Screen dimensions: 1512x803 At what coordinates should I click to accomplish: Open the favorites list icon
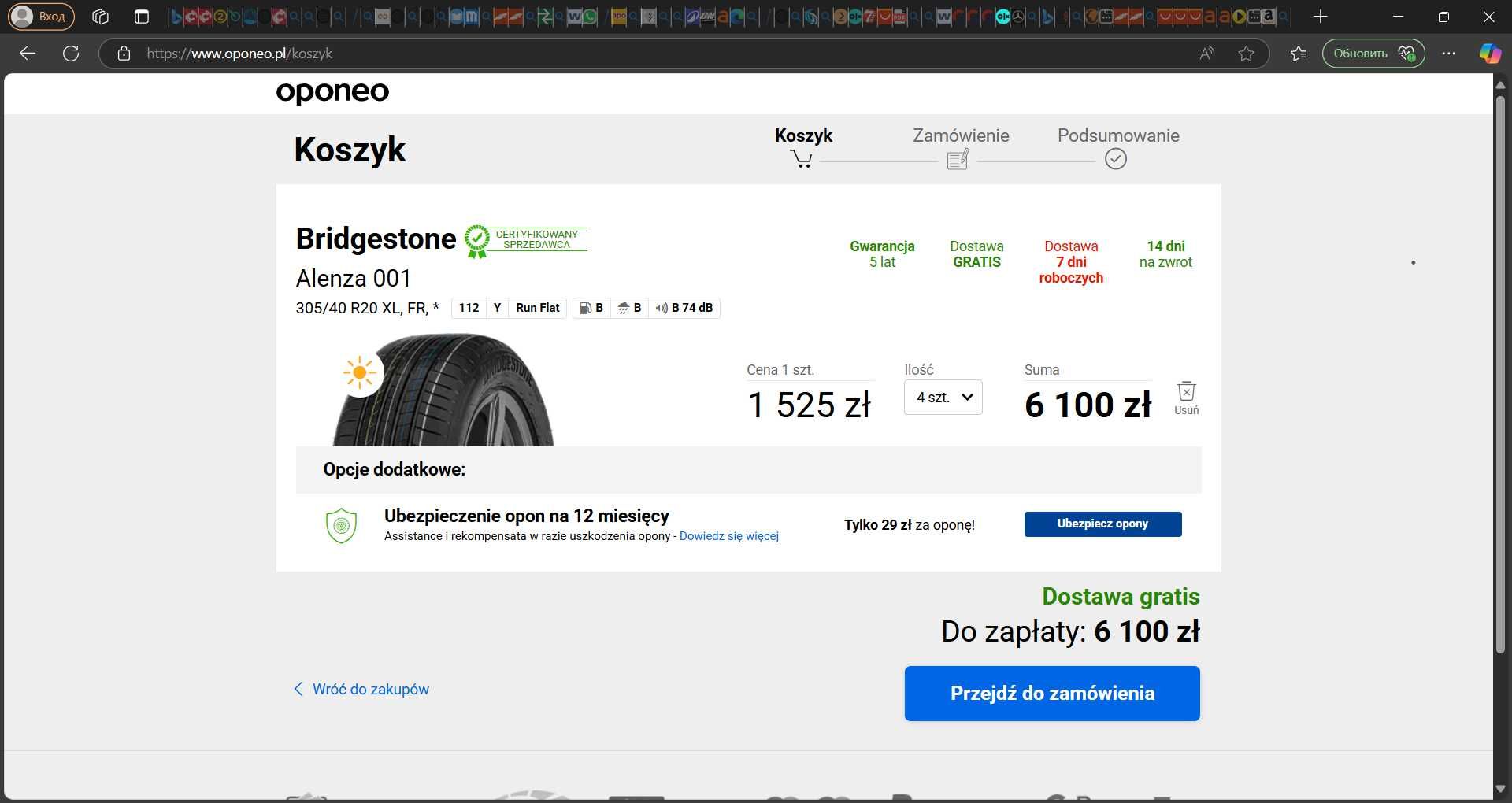click(x=1299, y=54)
